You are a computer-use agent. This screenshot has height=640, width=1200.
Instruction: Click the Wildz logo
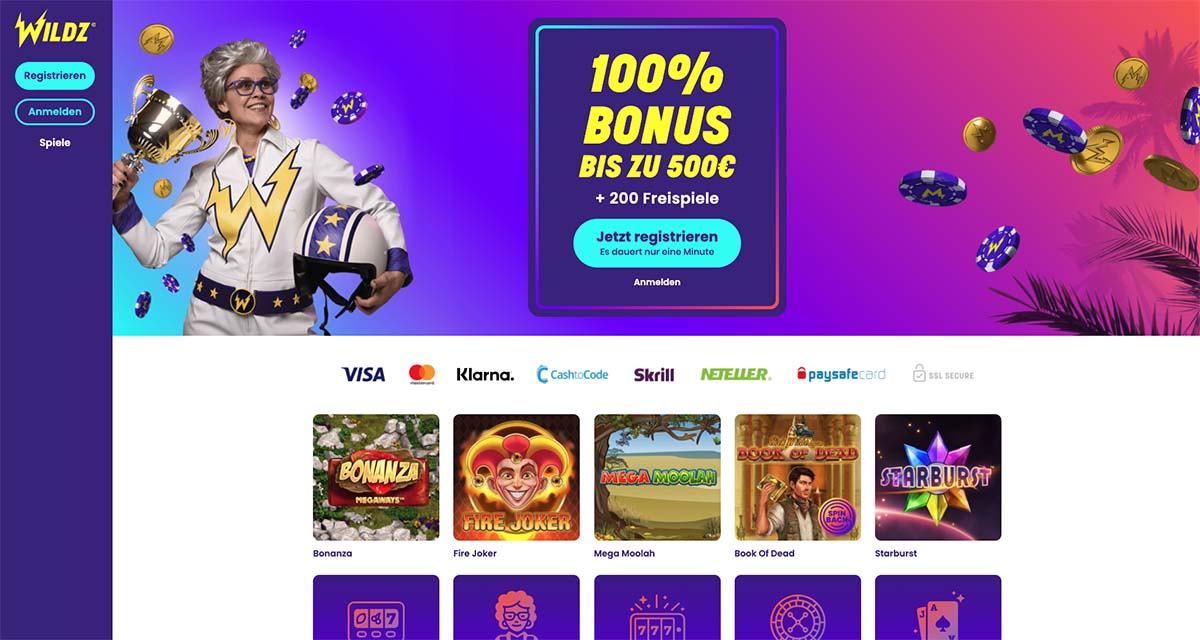pyautogui.click(x=55, y=31)
